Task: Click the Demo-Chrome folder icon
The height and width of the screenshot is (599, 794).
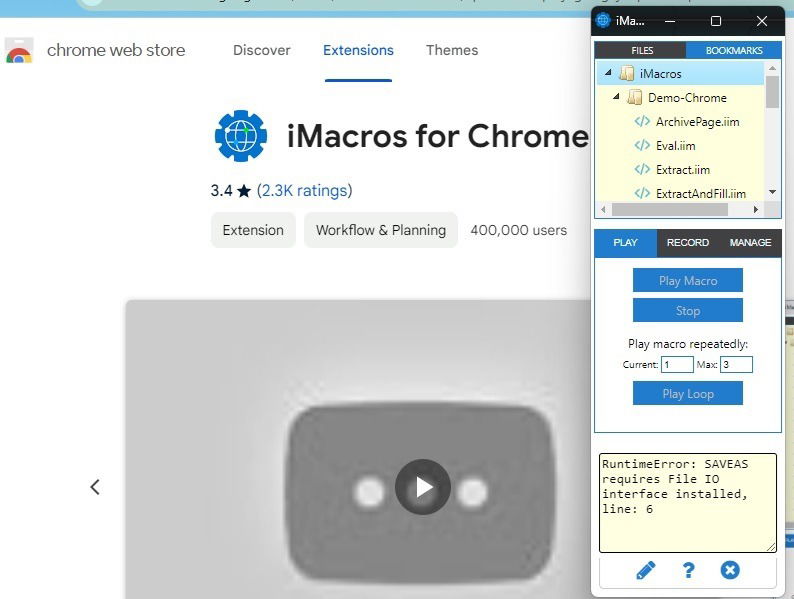Action: pos(634,97)
